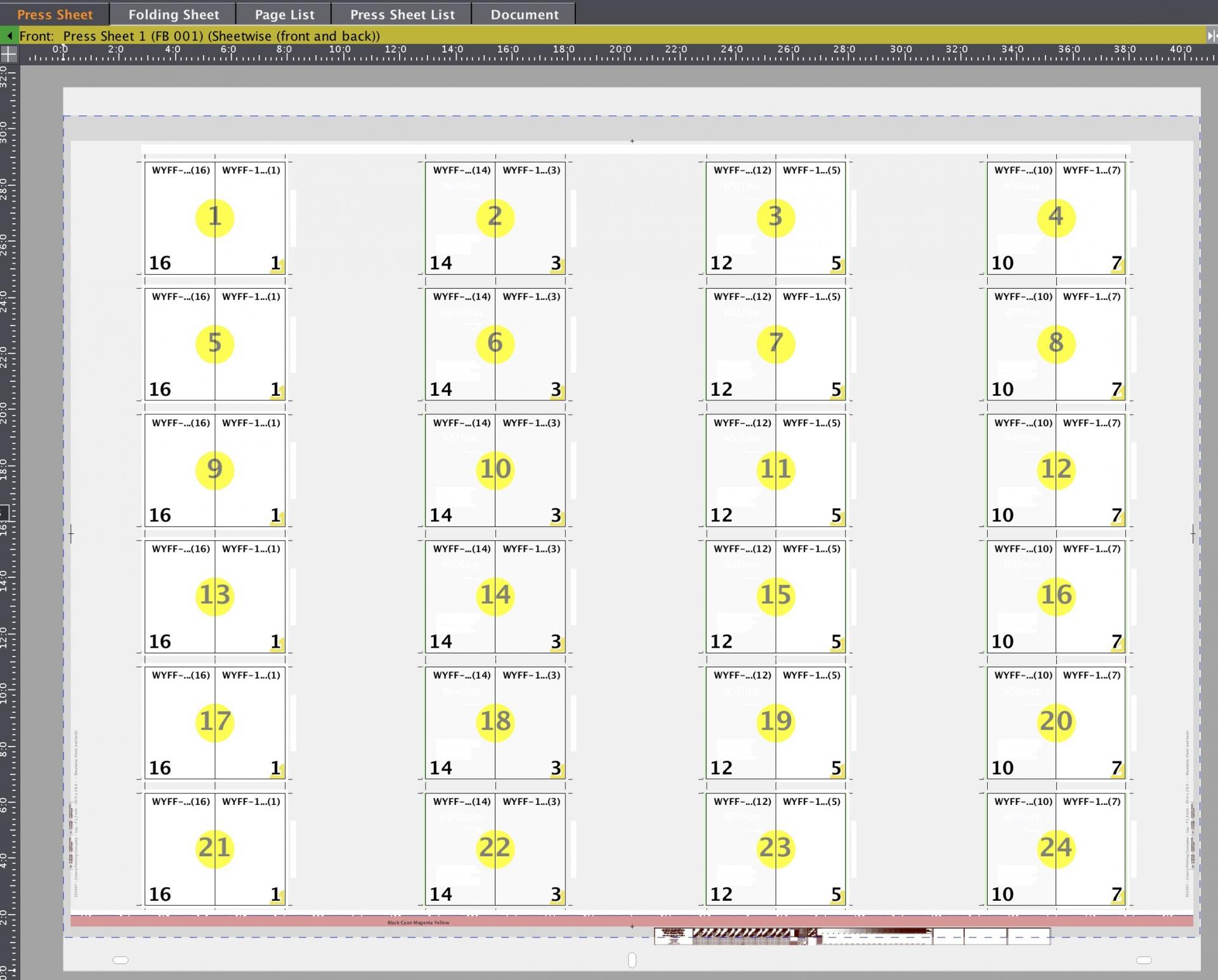Screen dimensions: 1218x980
Task: Select 1-up block numbered 14
Action: 495,596
